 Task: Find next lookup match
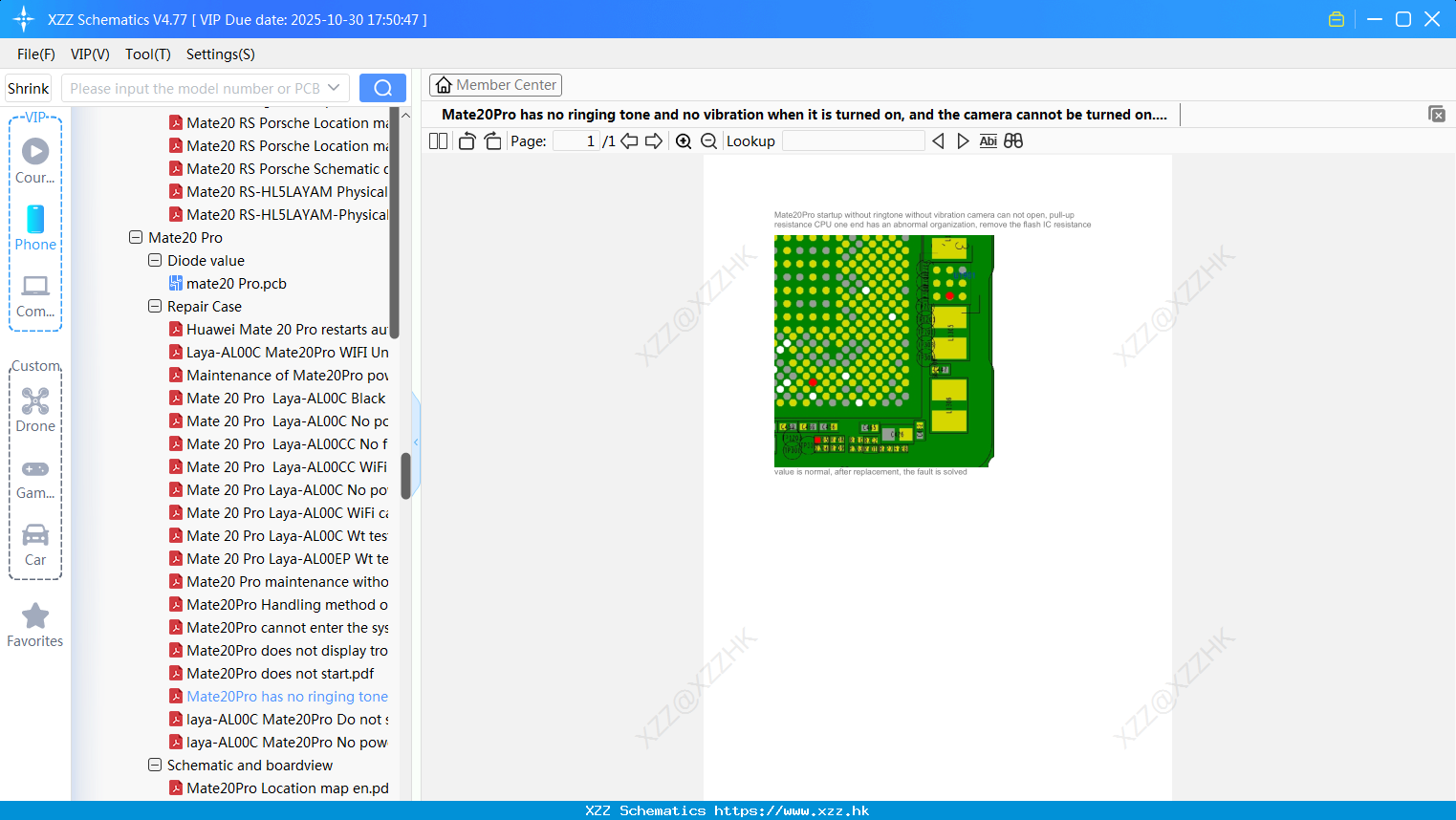[963, 141]
